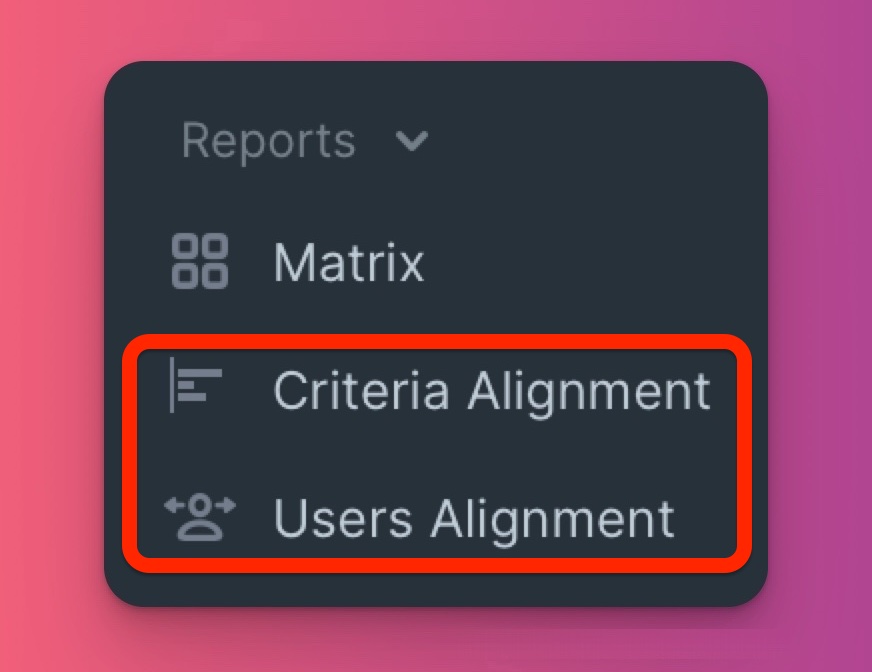
Task: Select the Matrix text label
Action: pyautogui.click(x=349, y=262)
